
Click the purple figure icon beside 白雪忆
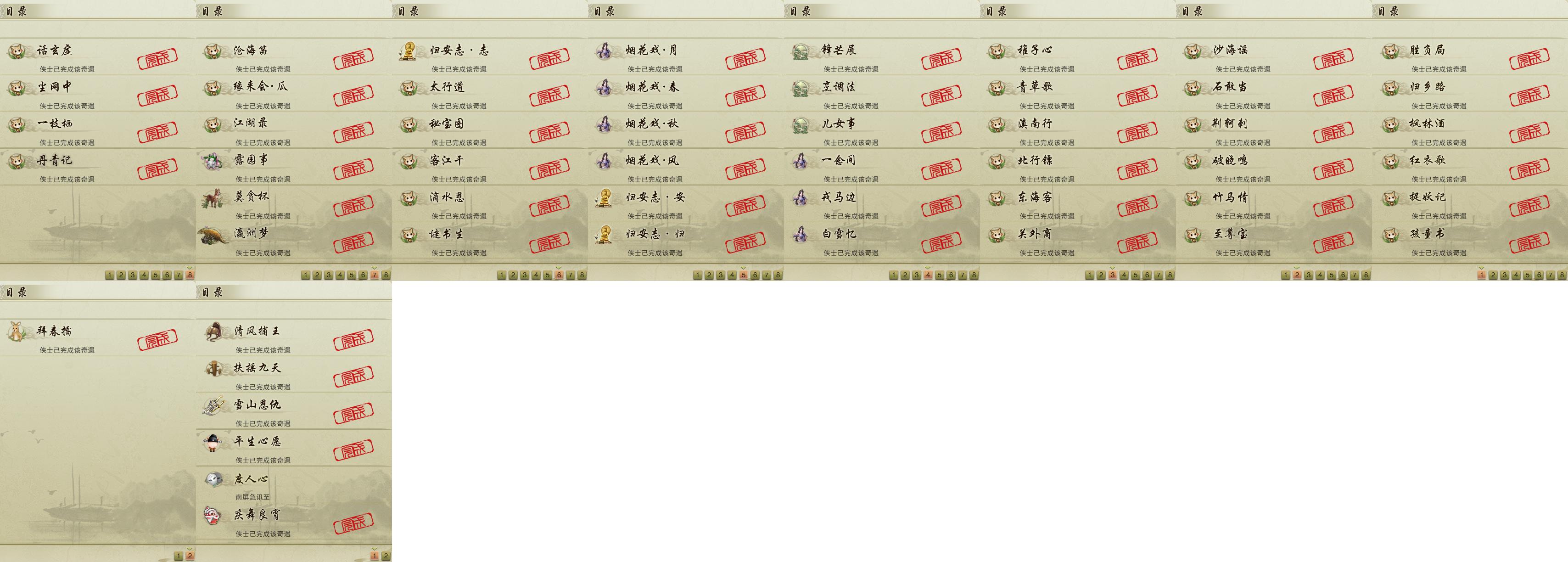tap(801, 235)
